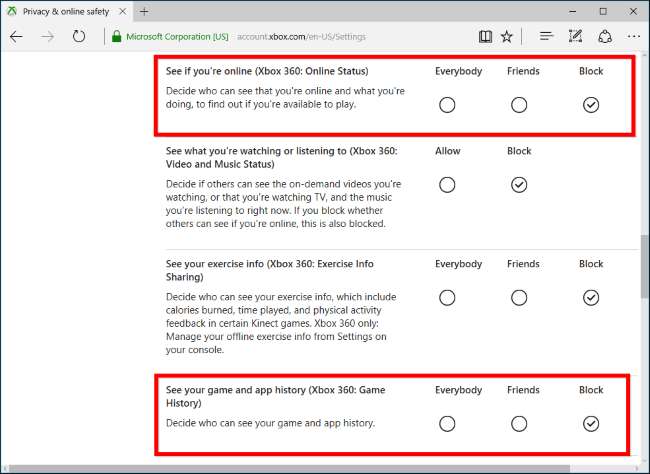Click the horizontal scrollbar at the bottom
650x474 pixels.
(x=300, y=468)
